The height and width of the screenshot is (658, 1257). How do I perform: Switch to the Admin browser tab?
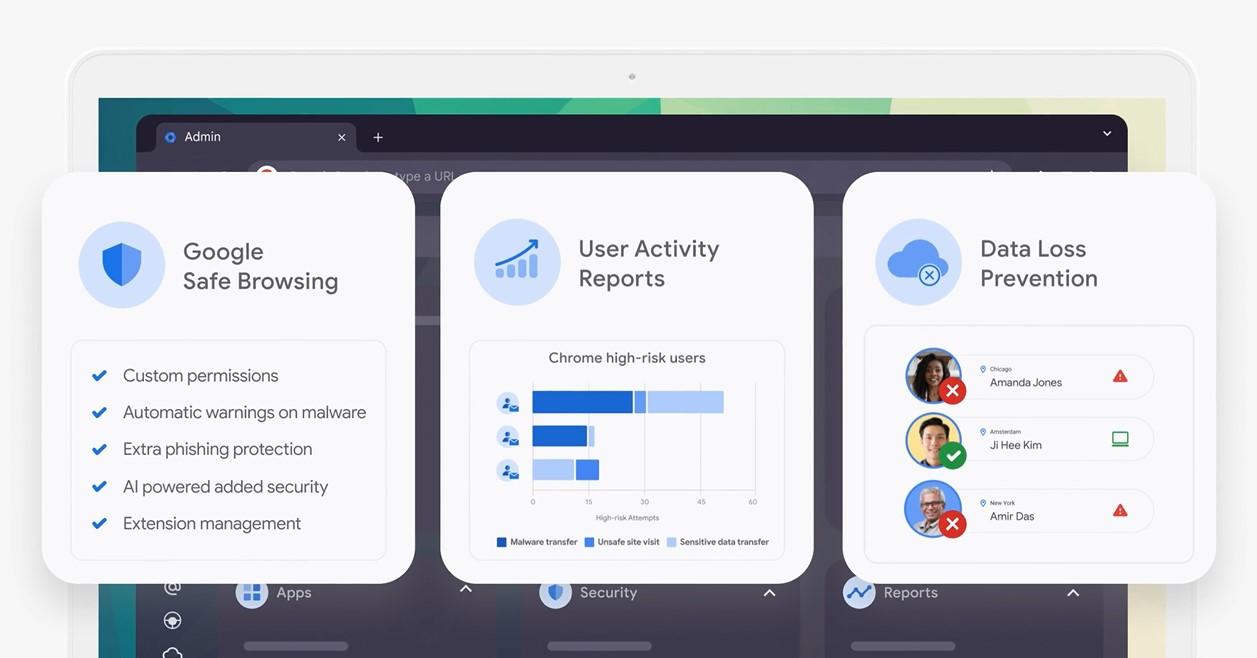point(256,137)
